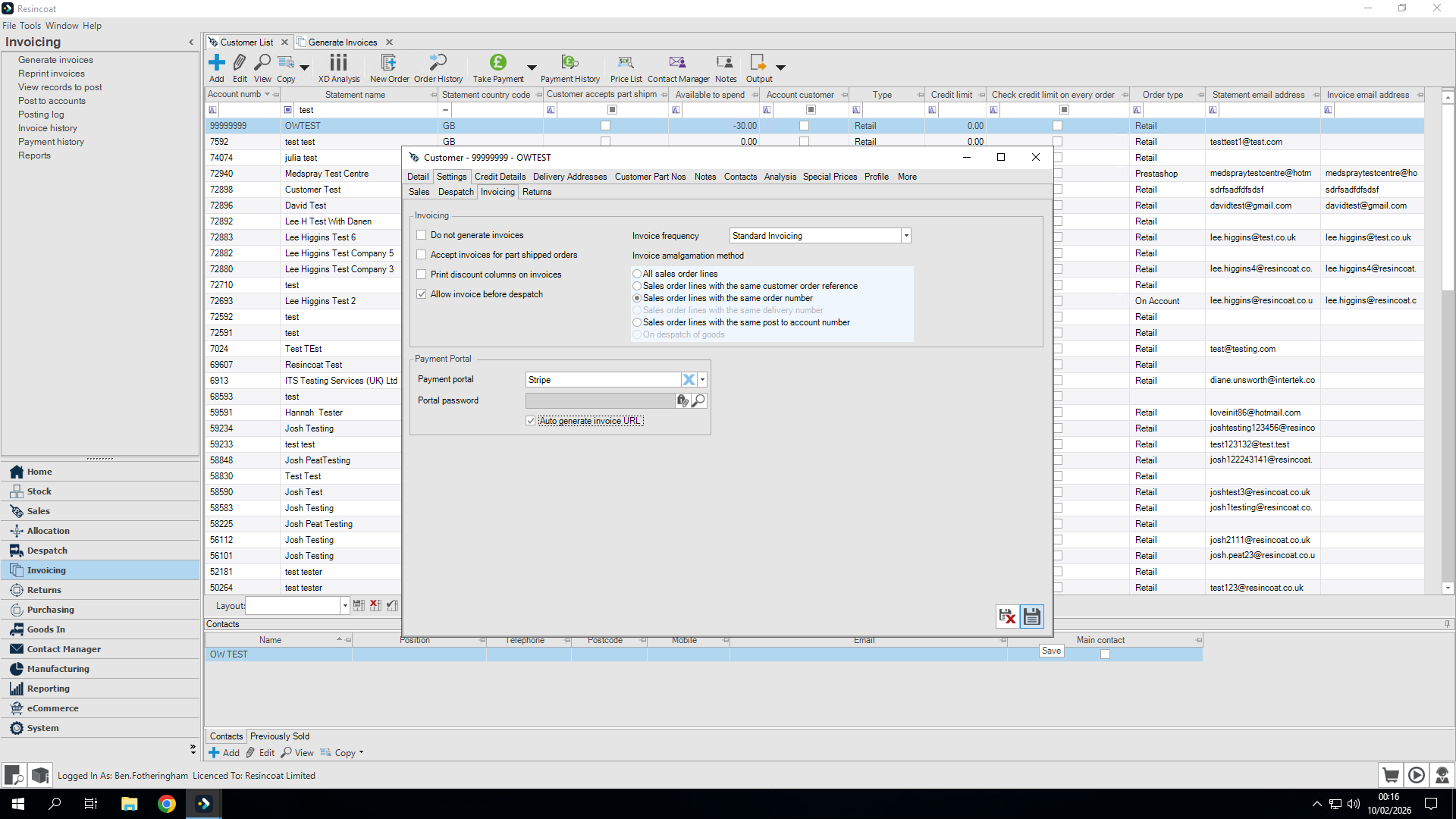The width and height of the screenshot is (1456, 819).
Task: Open Order History from the toolbar
Action: (x=438, y=67)
